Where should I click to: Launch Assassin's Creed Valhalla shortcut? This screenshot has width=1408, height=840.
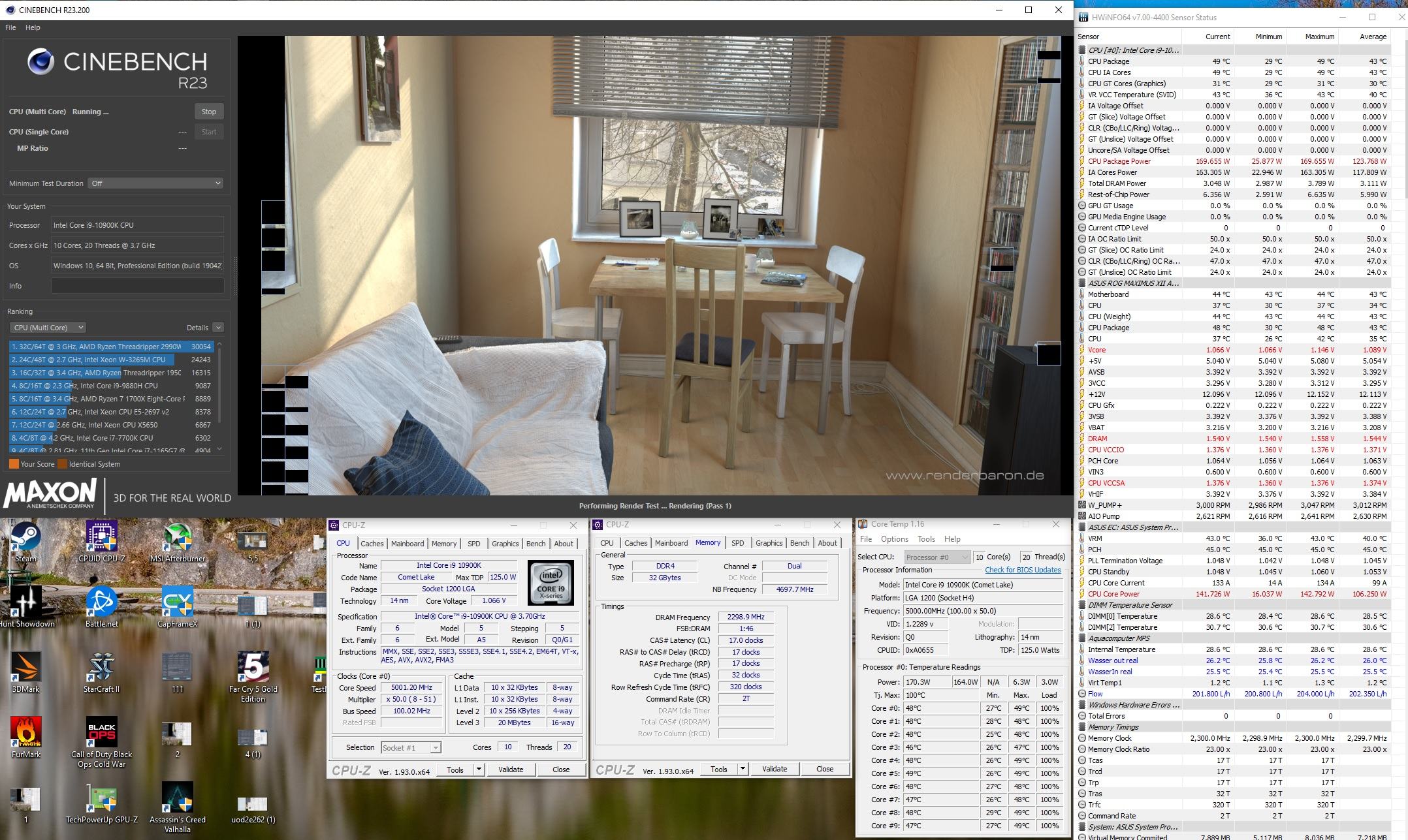pos(178,807)
